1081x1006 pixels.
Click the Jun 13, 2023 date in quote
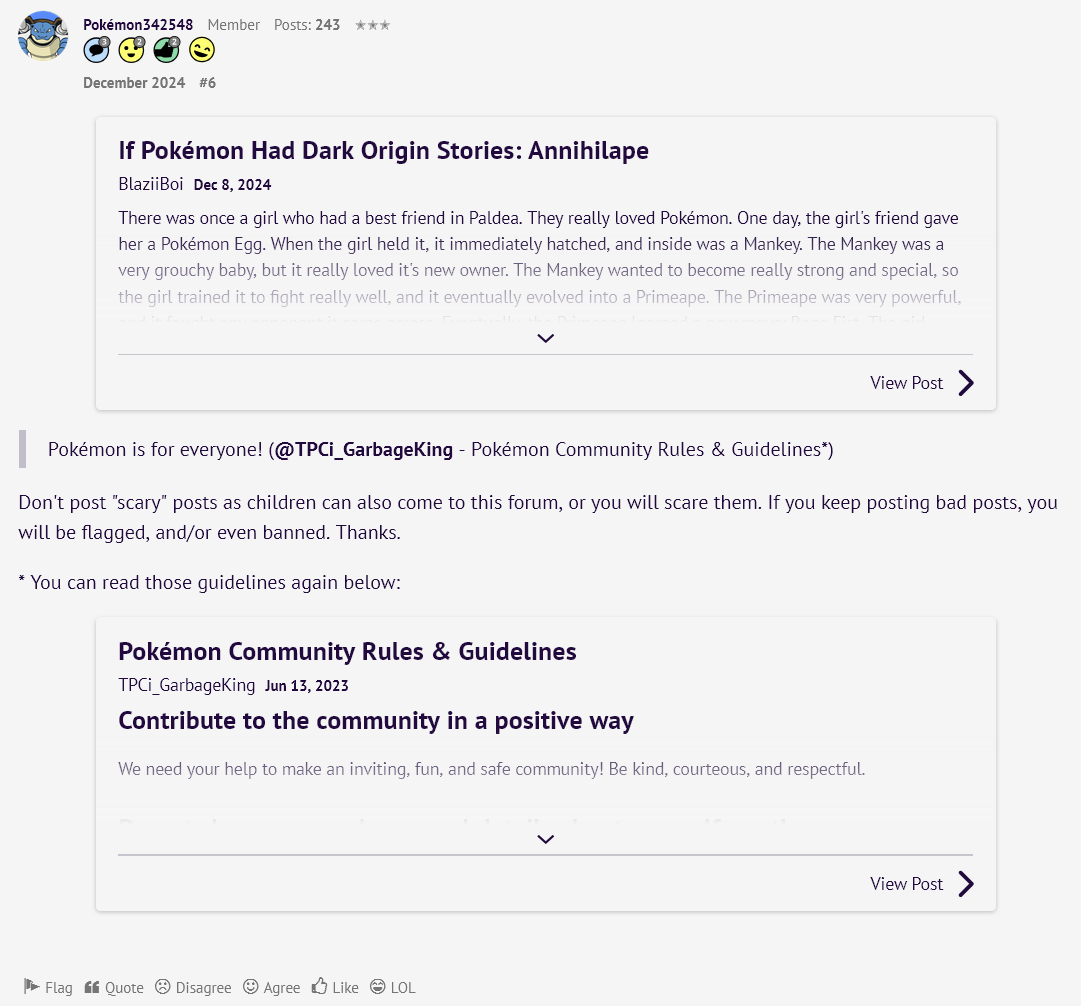307,686
